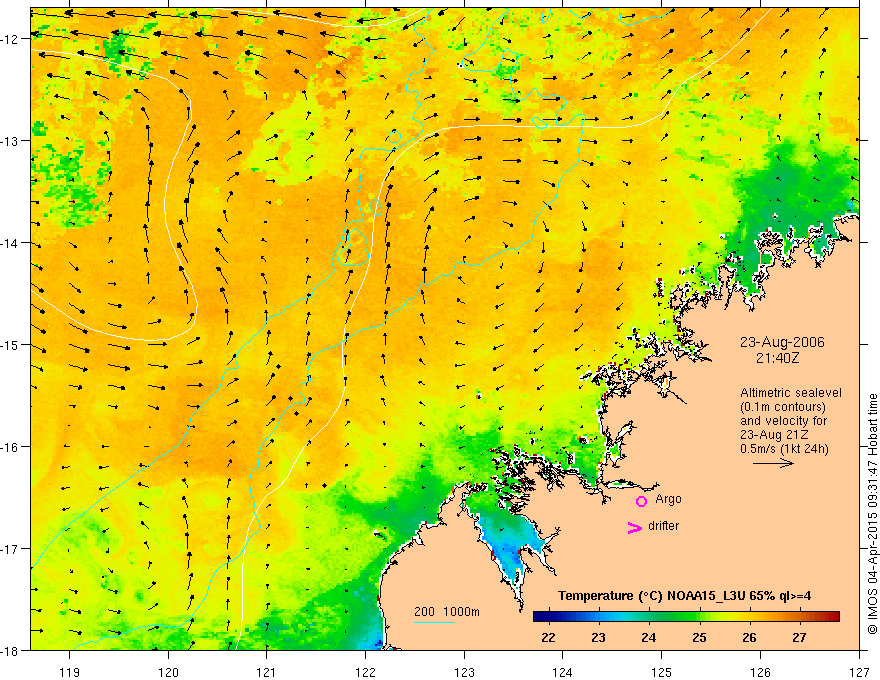The width and height of the screenshot is (880, 680).
Task: Click the color bar value 25
Action: [x=699, y=637]
